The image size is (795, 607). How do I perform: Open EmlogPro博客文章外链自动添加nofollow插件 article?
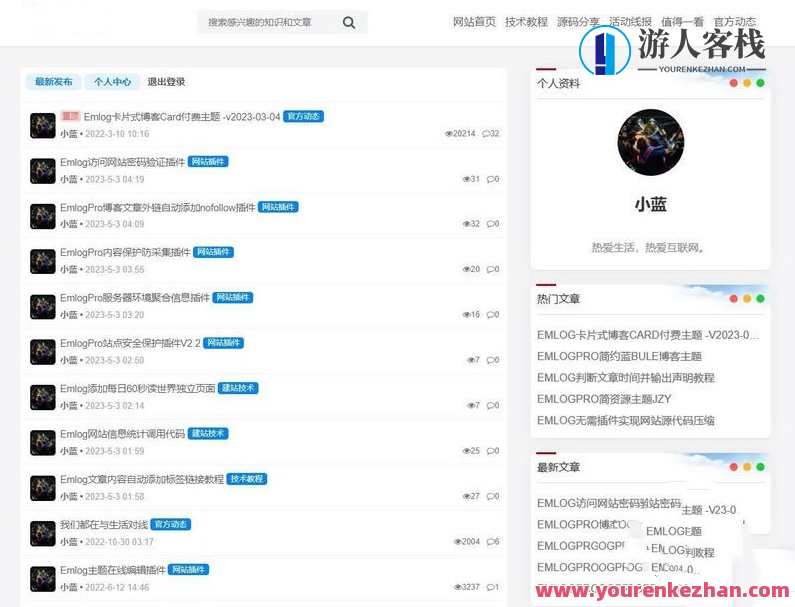157,207
